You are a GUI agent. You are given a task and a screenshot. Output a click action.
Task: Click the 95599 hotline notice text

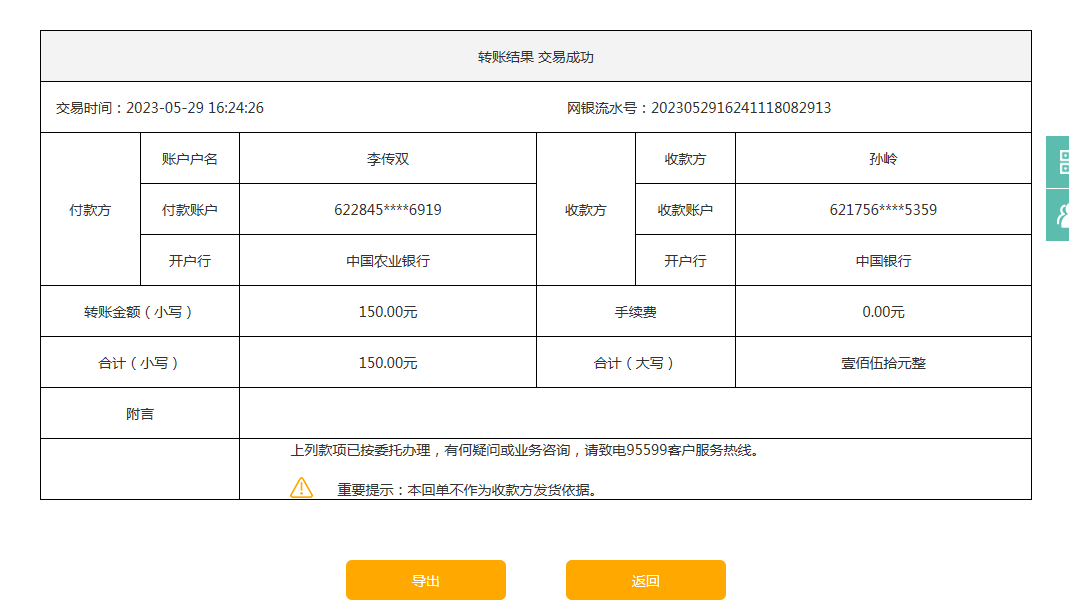tap(524, 450)
